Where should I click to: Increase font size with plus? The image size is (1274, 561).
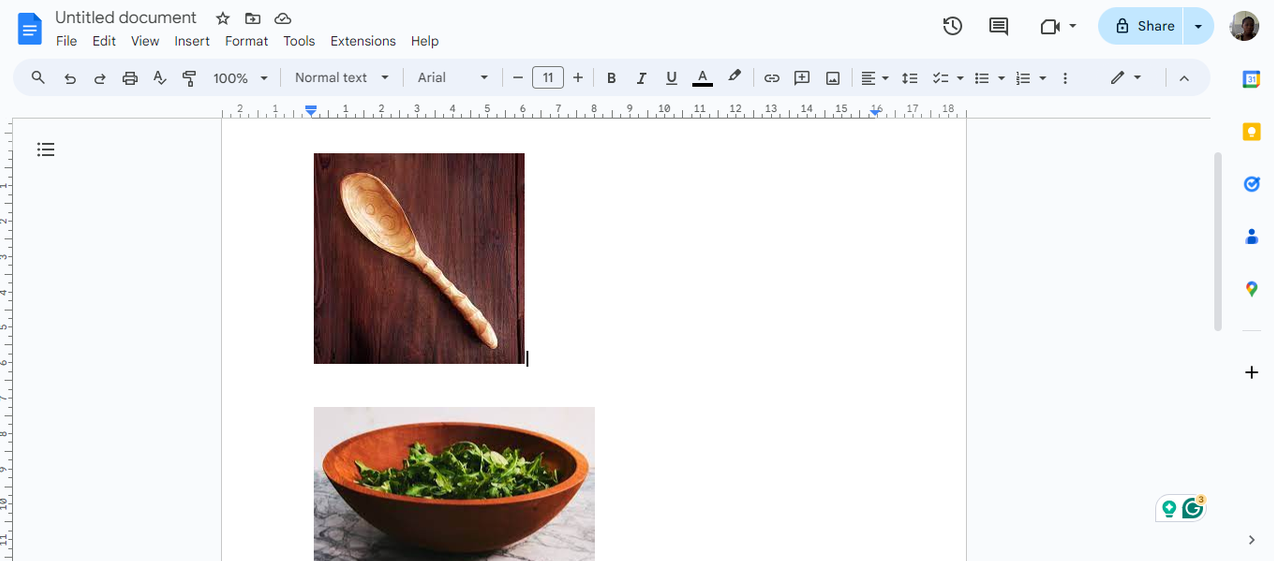[x=578, y=78]
